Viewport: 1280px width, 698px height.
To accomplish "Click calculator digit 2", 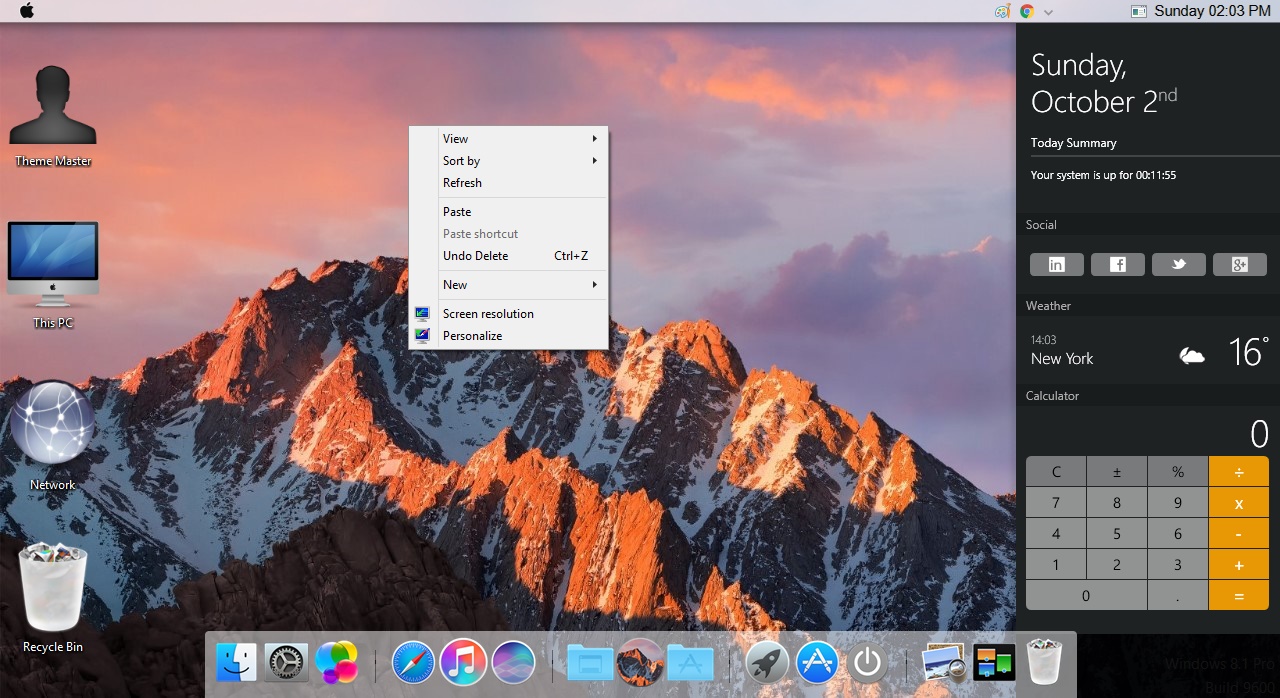I will pyautogui.click(x=1117, y=565).
